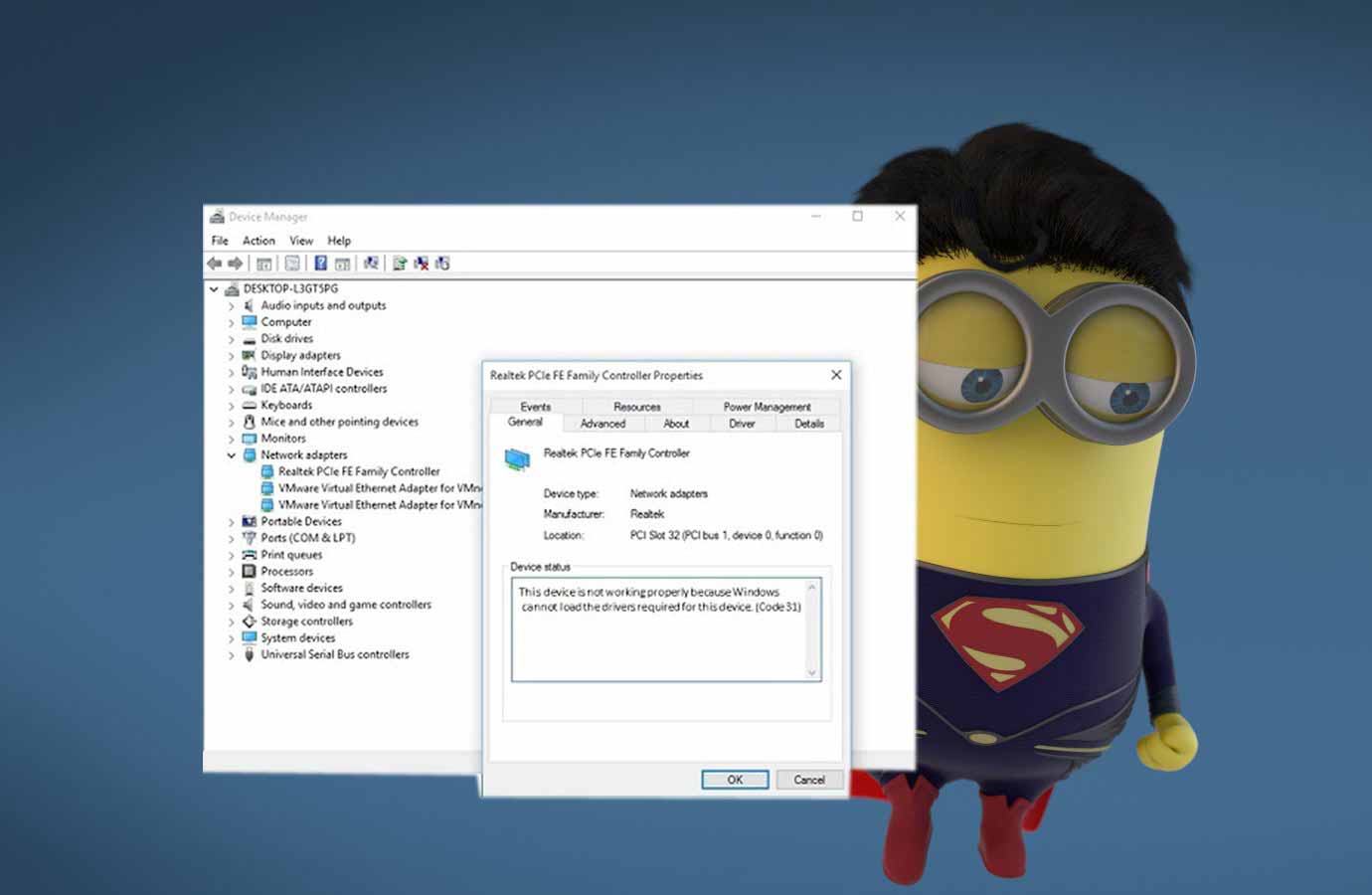This screenshot has width=1372, height=895.
Task: Collapse the DESKTOP-L3GT5PG tree root
Action: tap(216, 288)
